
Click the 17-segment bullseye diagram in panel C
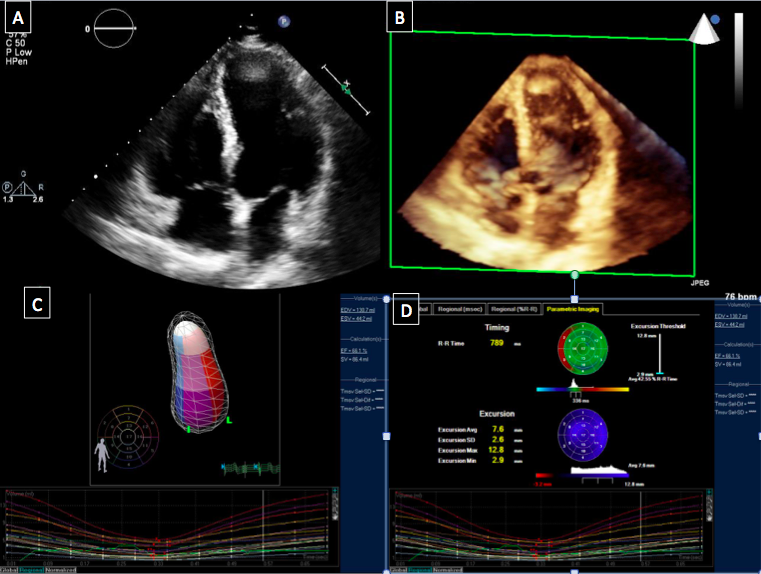[x=128, y=437]
